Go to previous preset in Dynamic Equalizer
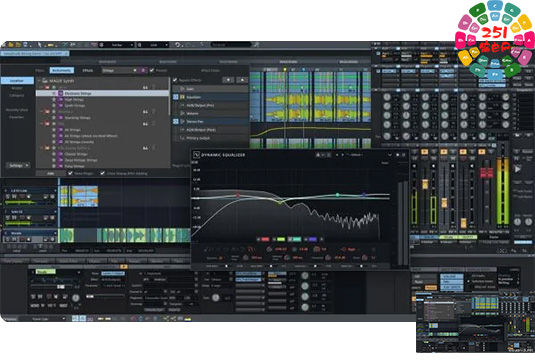The image size is (535, 363). point(337,155)
